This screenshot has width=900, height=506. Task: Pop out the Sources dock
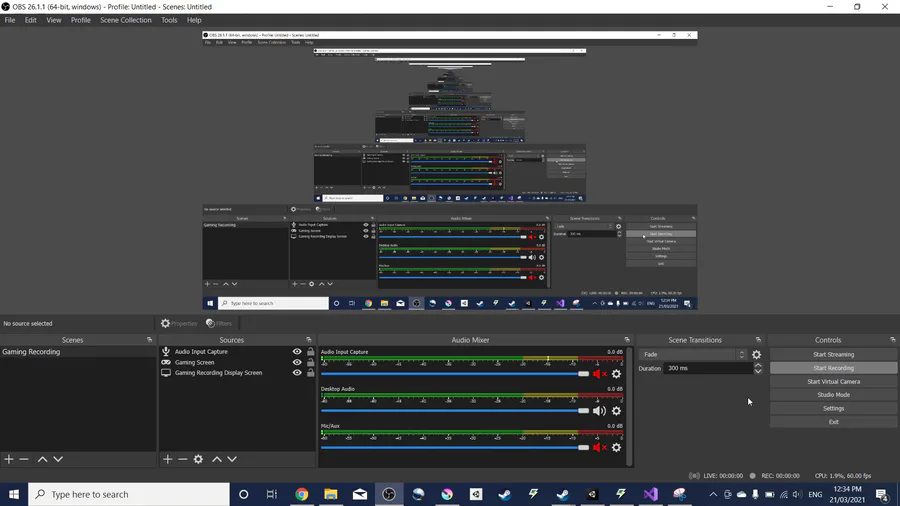pos(309,340)
